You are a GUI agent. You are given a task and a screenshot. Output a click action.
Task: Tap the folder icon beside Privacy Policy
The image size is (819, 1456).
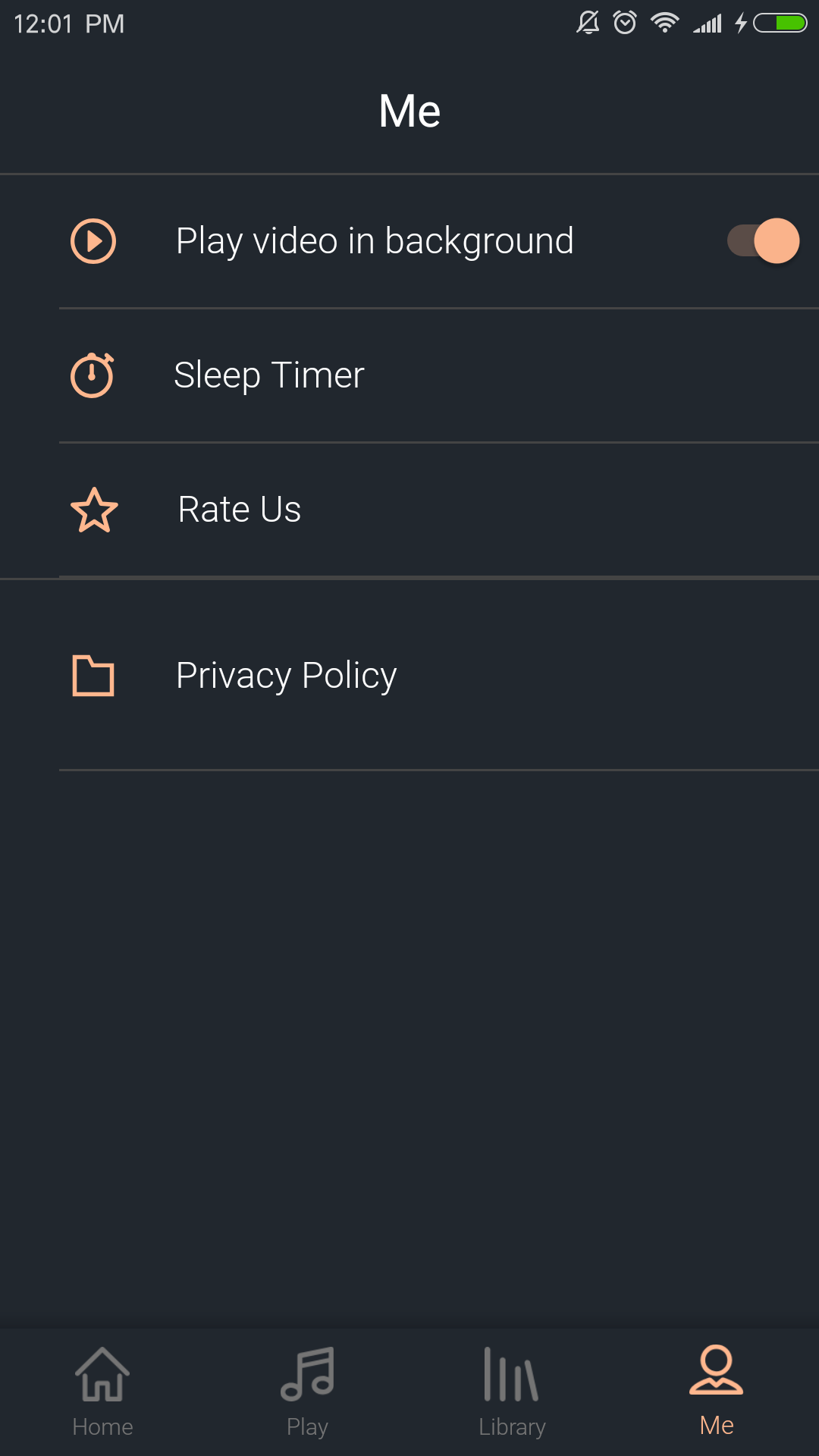click(x=93, y=675)
